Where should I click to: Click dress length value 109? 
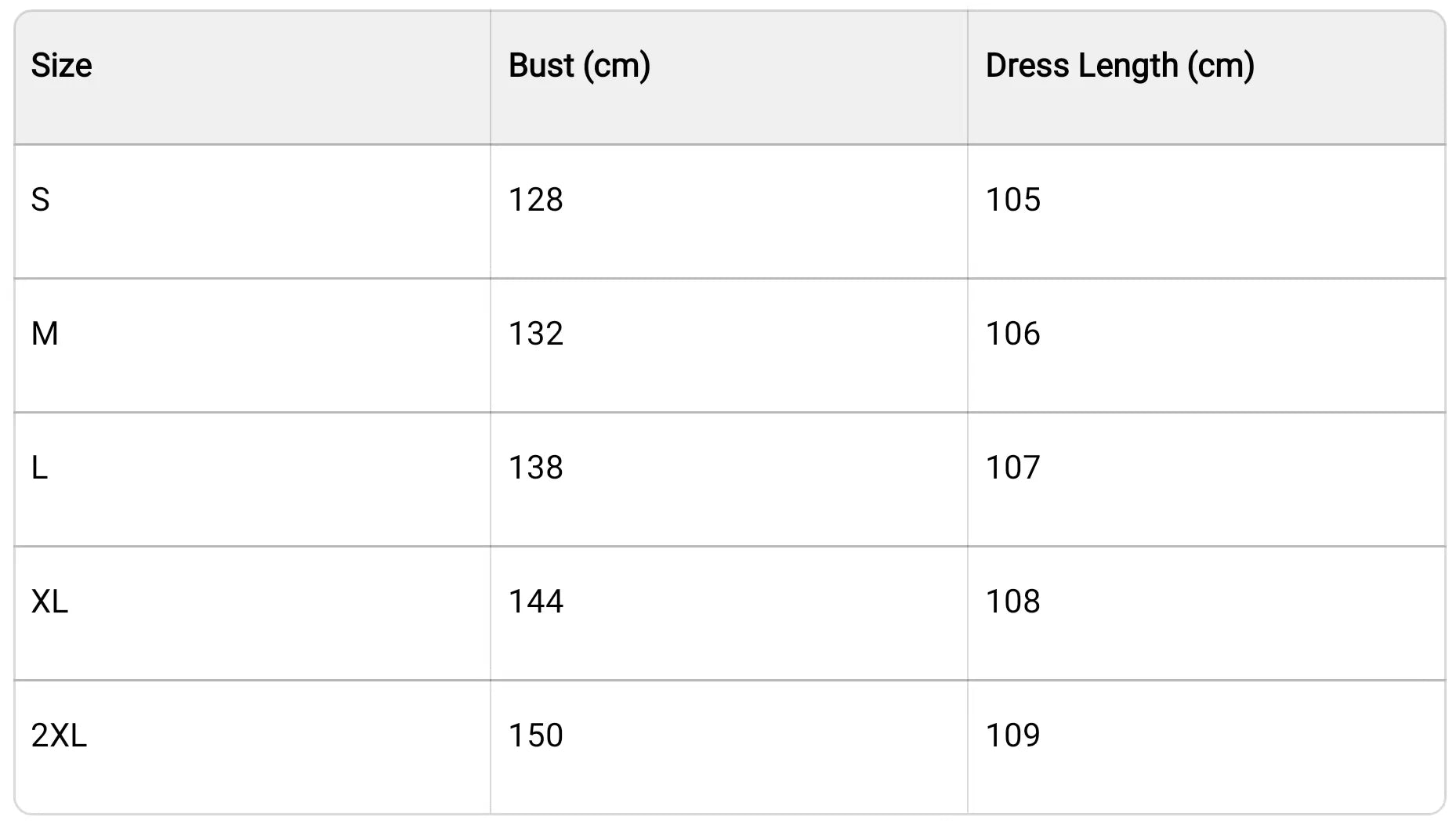[1012, 735]
